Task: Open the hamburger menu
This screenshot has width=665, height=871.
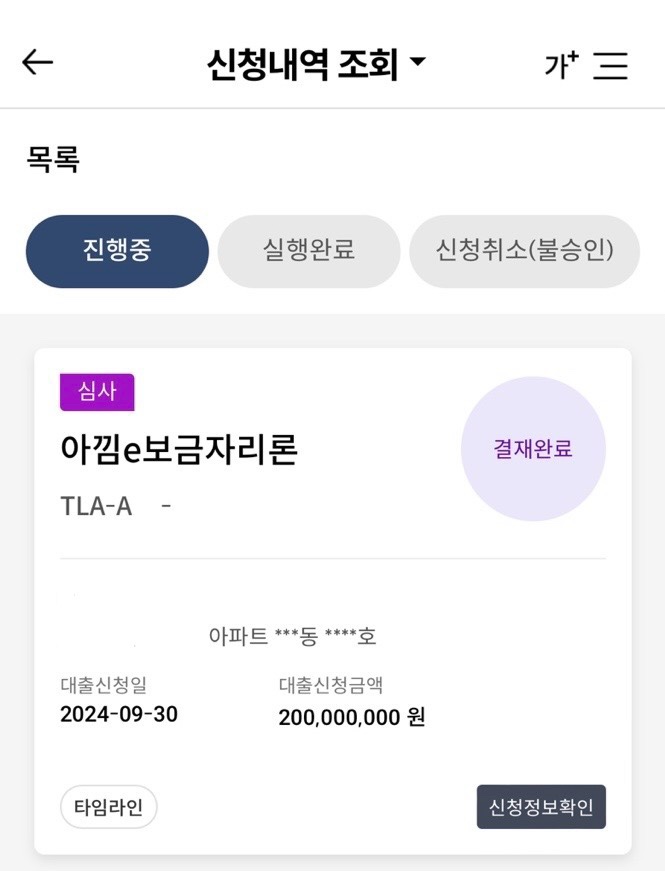Action: pos(610,66)
